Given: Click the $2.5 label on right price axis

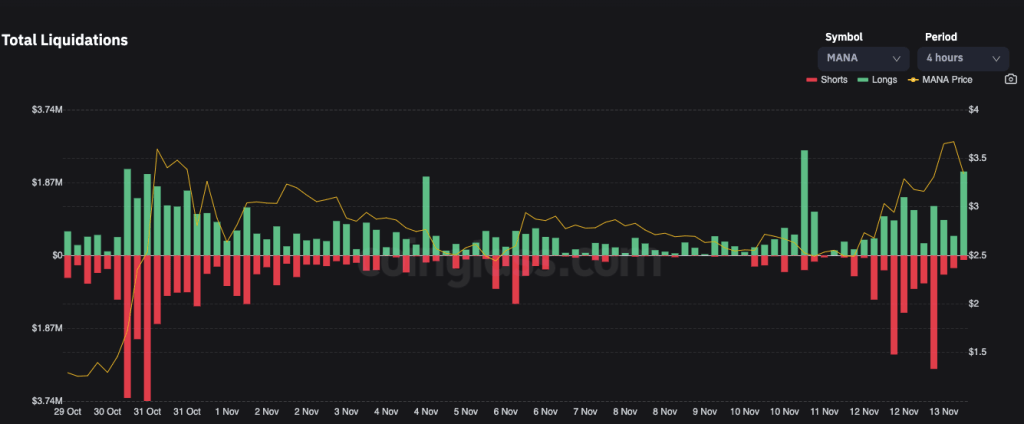Looking at the screenshot, I should (x=977, y=255).
